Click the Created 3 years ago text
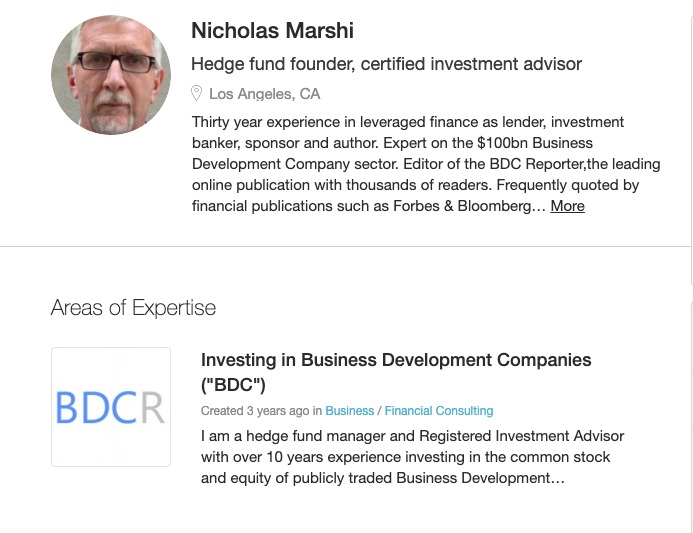The image size is (693, 533). [x=255, y=411]
